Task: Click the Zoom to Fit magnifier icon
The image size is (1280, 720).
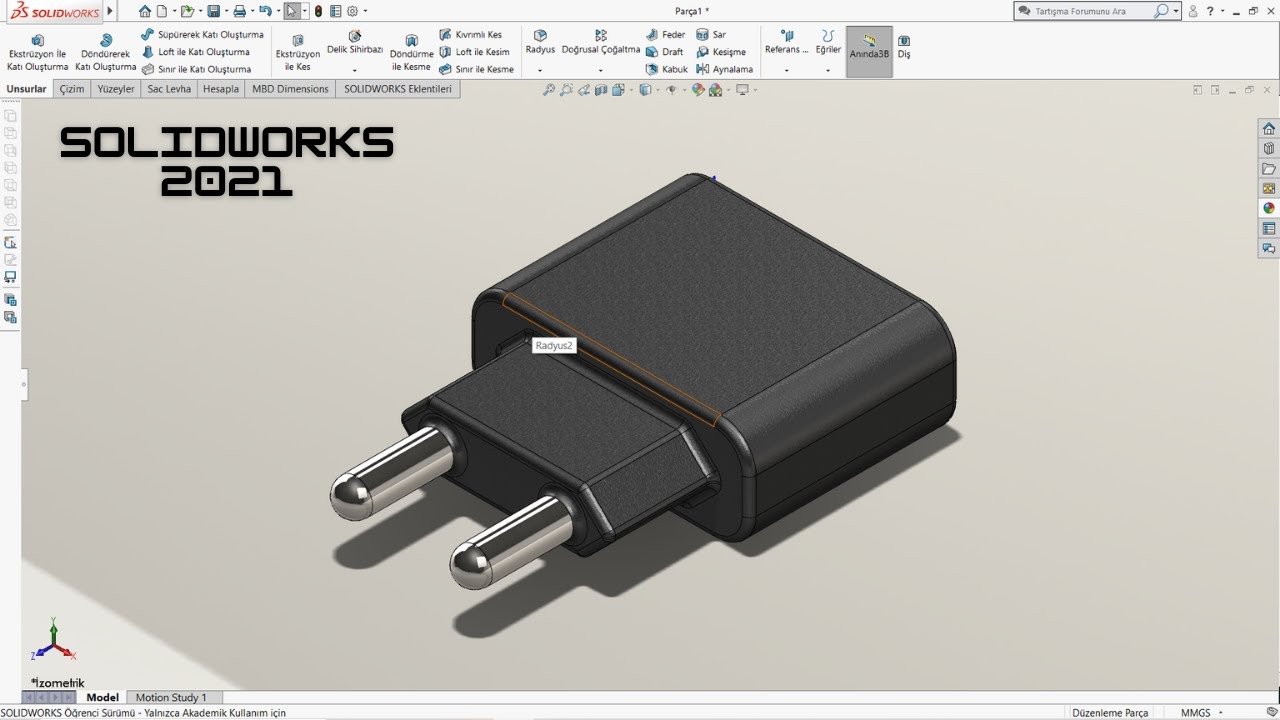Action: (549, 90)
